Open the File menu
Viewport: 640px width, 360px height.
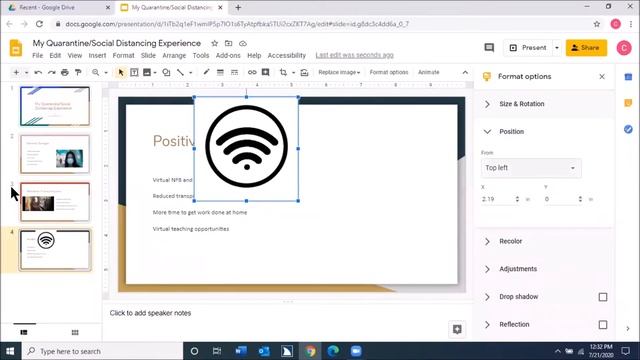point(38,56)
